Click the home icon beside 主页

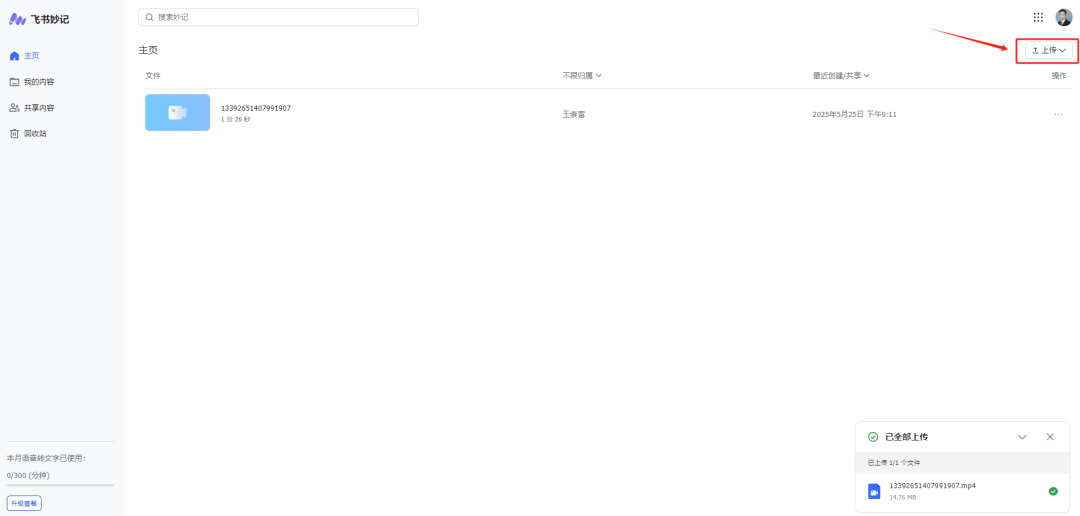pyautogui.click(x=14, y=56)
